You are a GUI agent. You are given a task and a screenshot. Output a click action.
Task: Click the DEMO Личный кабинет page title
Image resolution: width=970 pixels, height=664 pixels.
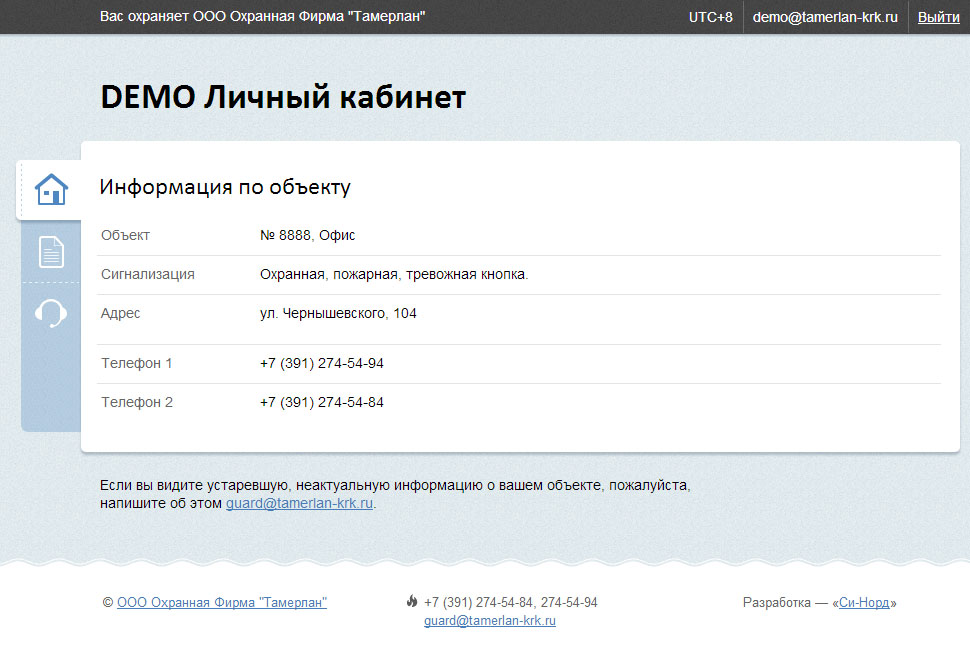[x=283, y=97]
